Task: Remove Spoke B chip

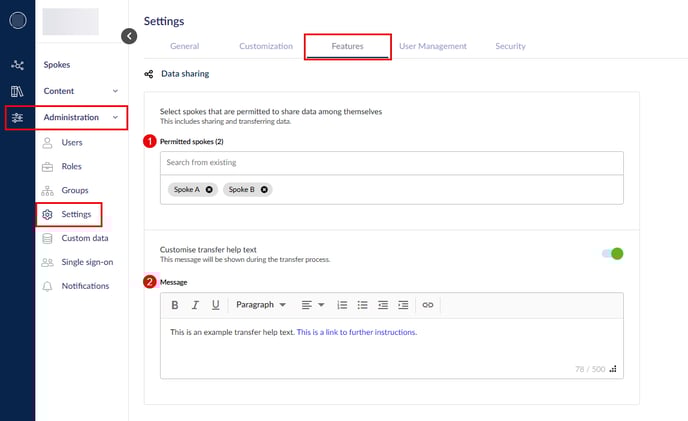Action: [264, 189]
